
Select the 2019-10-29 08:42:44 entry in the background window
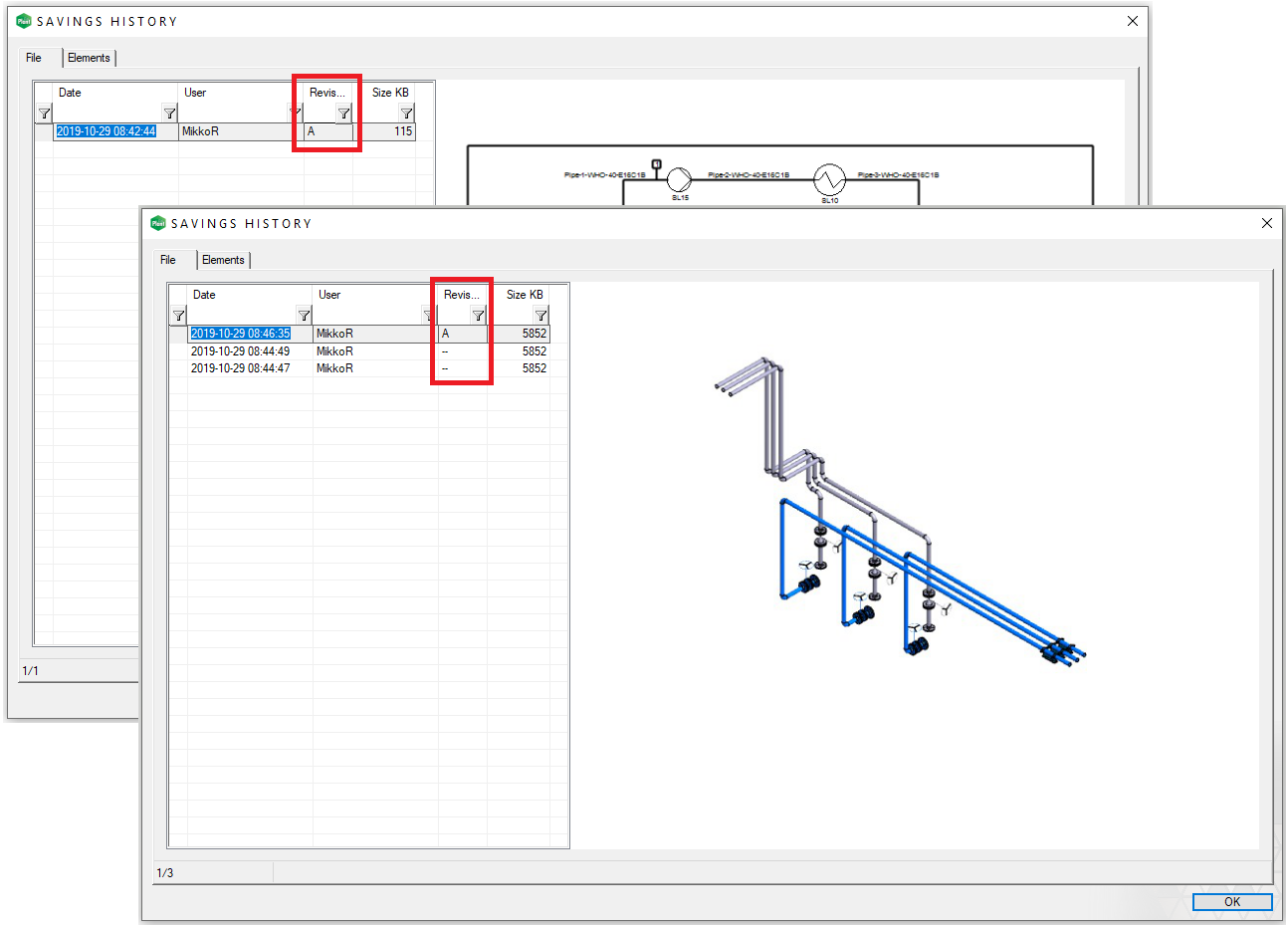tap(106, 131)
